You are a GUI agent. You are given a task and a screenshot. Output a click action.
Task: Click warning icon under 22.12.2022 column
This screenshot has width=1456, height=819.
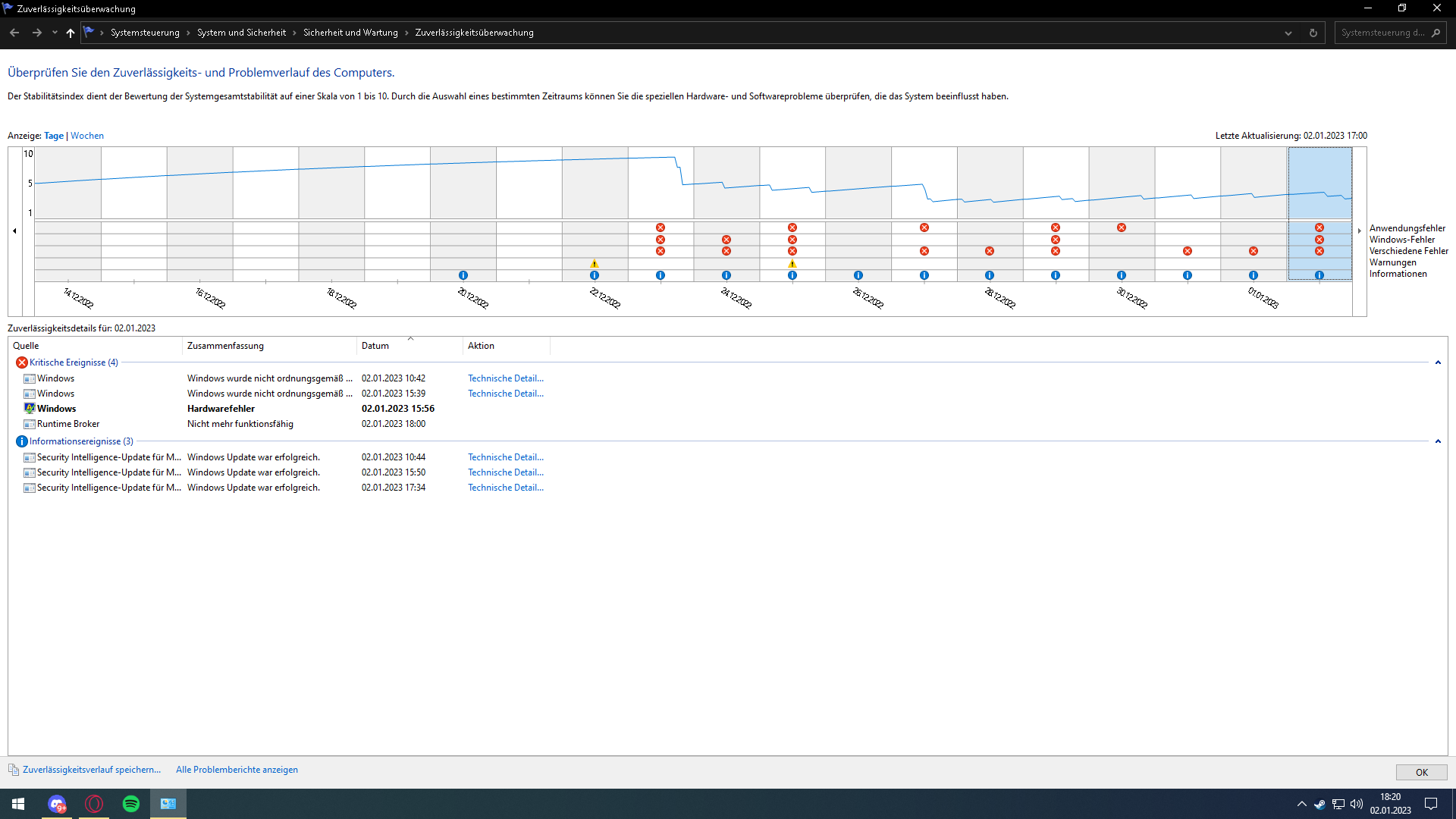pyautogui.click(x=595, y=264)
